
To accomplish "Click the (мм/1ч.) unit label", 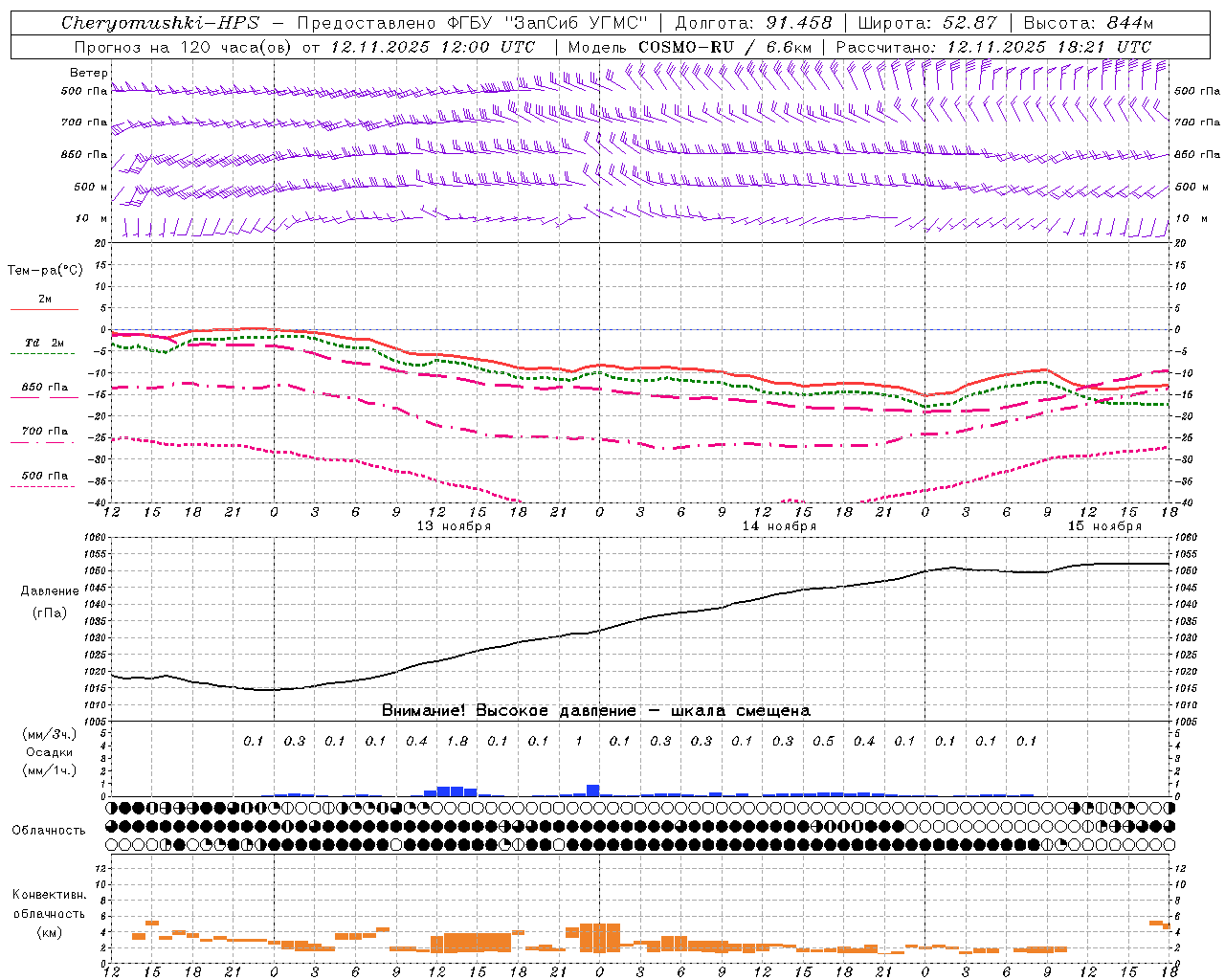I will click(50, 770).
